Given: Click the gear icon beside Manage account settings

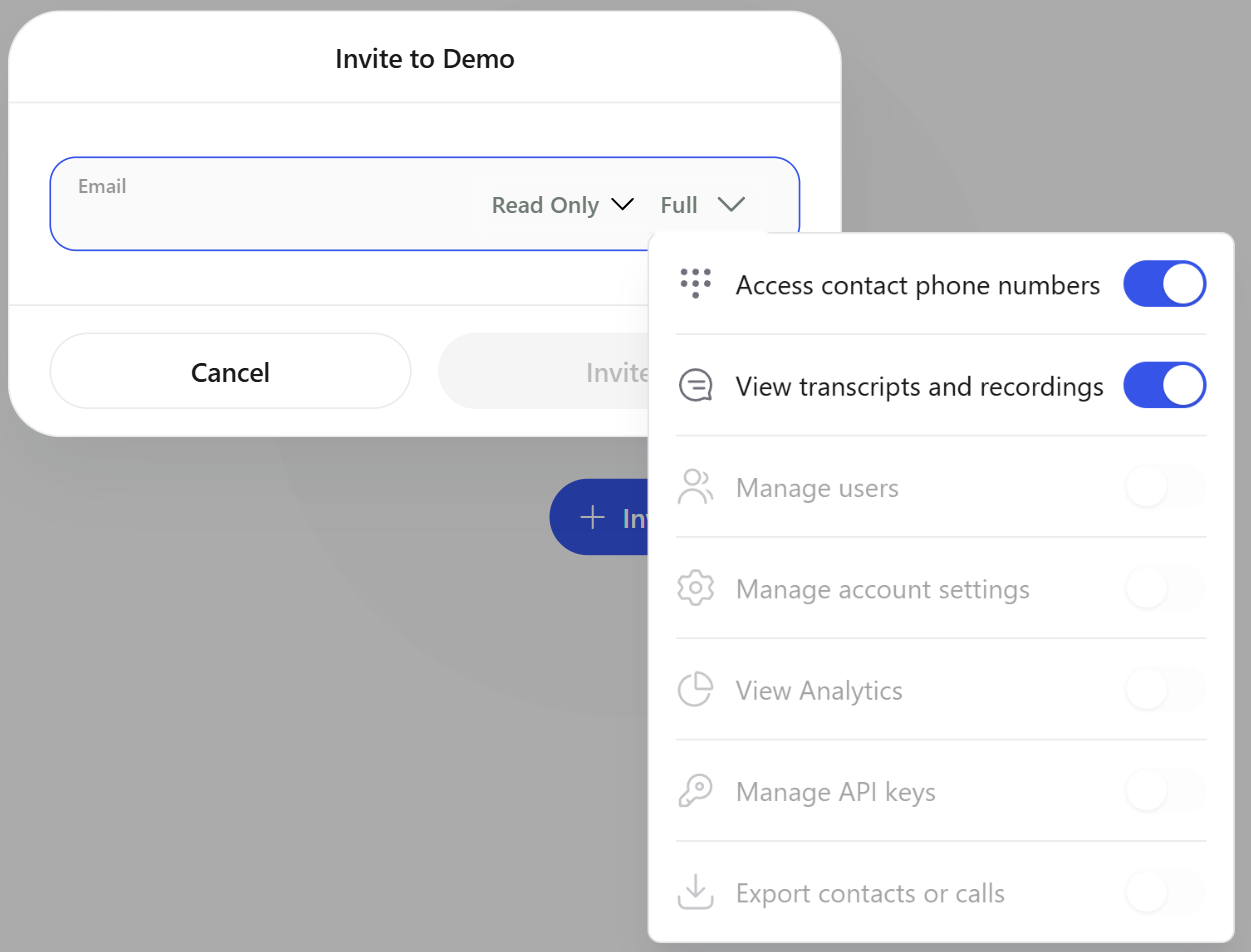Looking at the screenshot, I should (x=695, y=588).
